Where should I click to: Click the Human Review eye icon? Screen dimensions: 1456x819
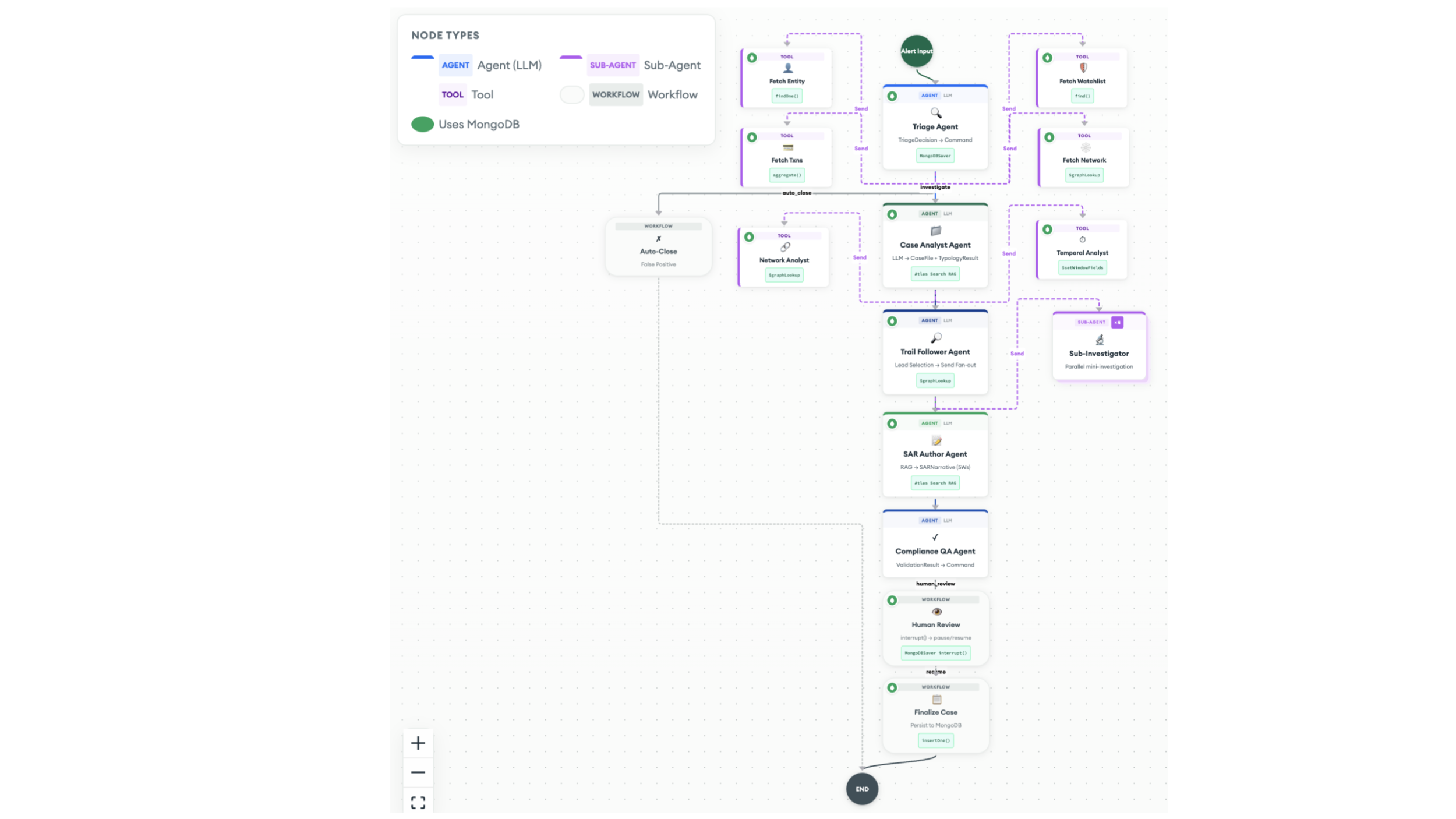[x=936, y=612]
